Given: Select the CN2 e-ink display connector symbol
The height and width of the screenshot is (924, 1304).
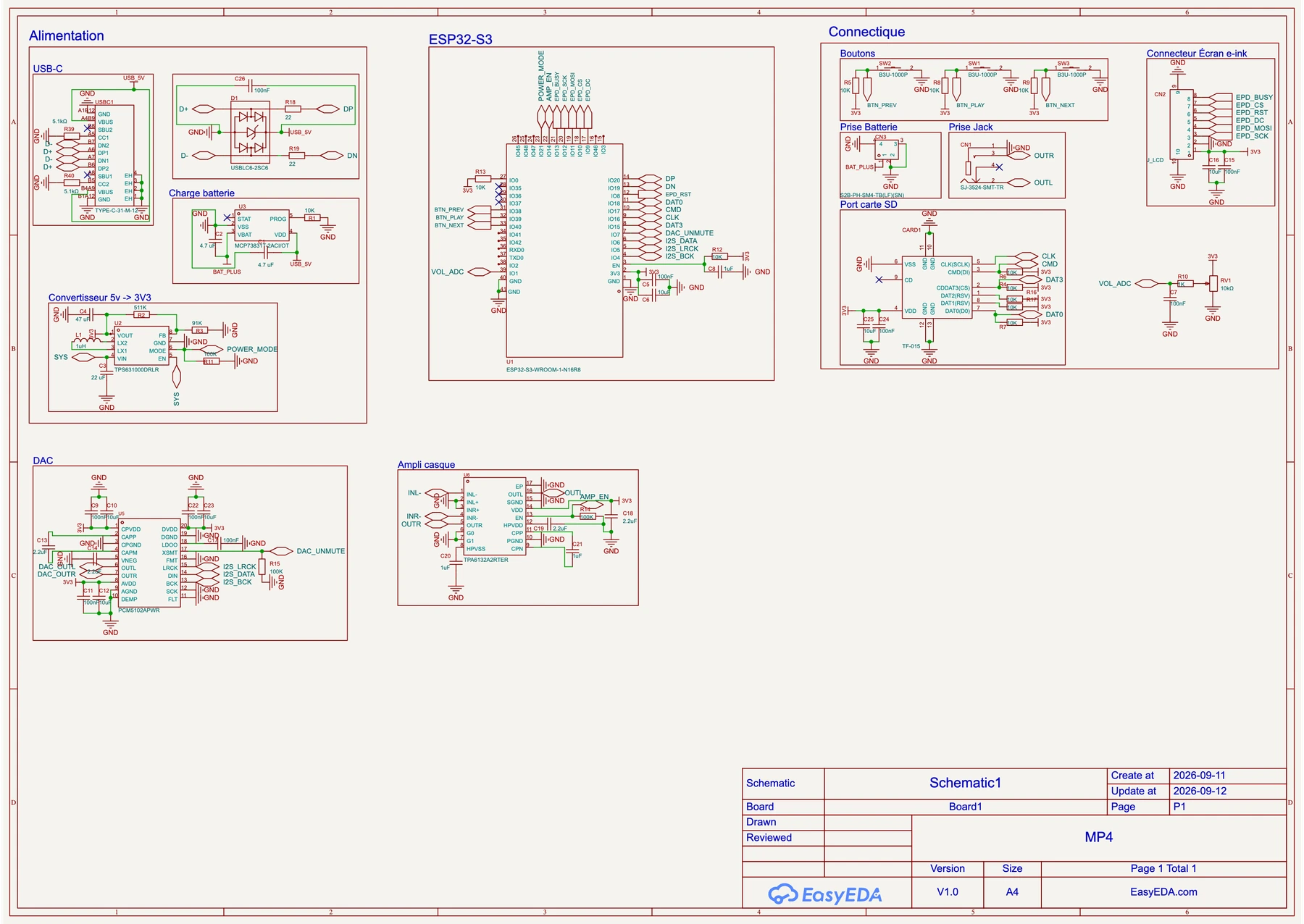Looking at the screenshot, I should pyautogui.click(x=1182, y=123).
